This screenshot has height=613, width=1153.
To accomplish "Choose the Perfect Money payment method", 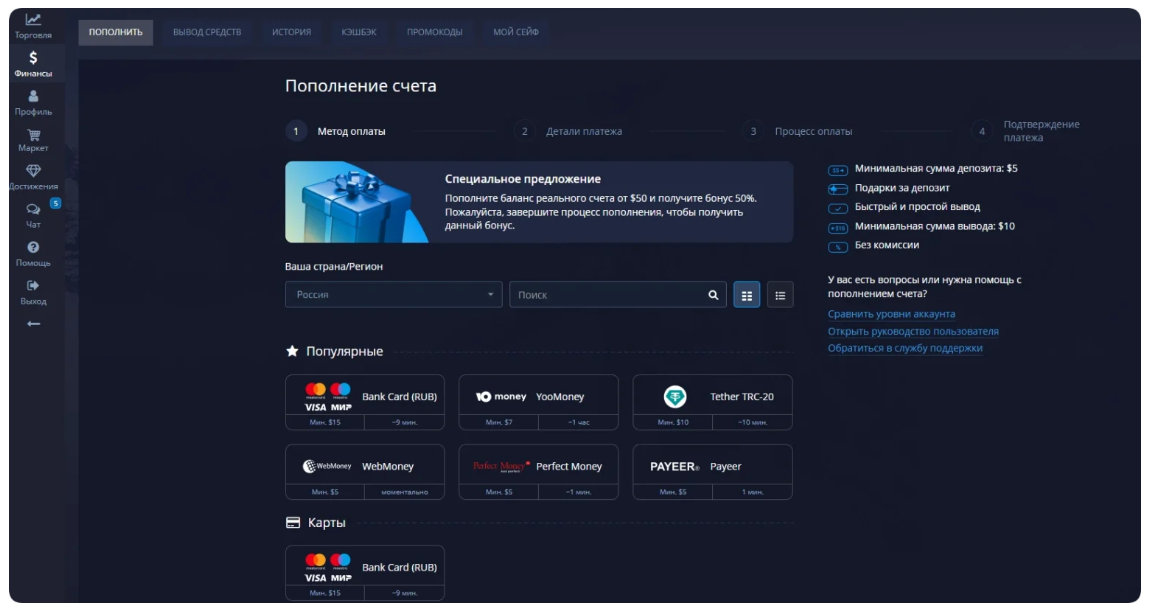I will pyautogui.click(x=538, y=472).
